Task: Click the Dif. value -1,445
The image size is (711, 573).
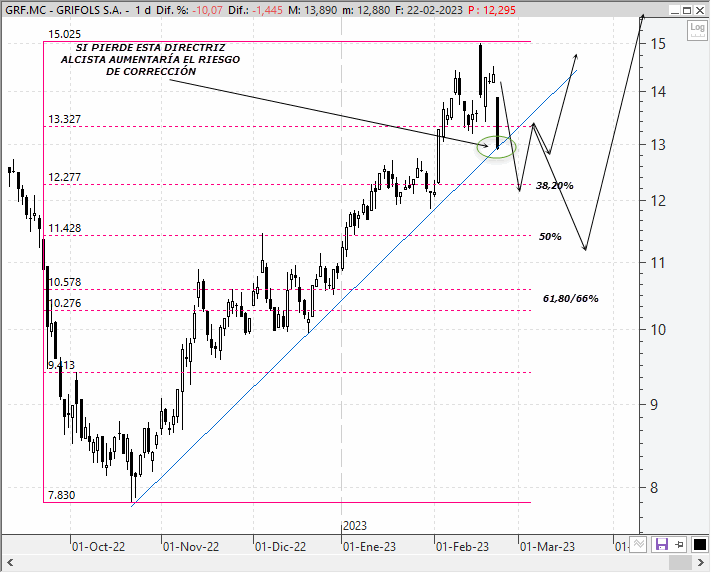Action: [x=268, y=10]
